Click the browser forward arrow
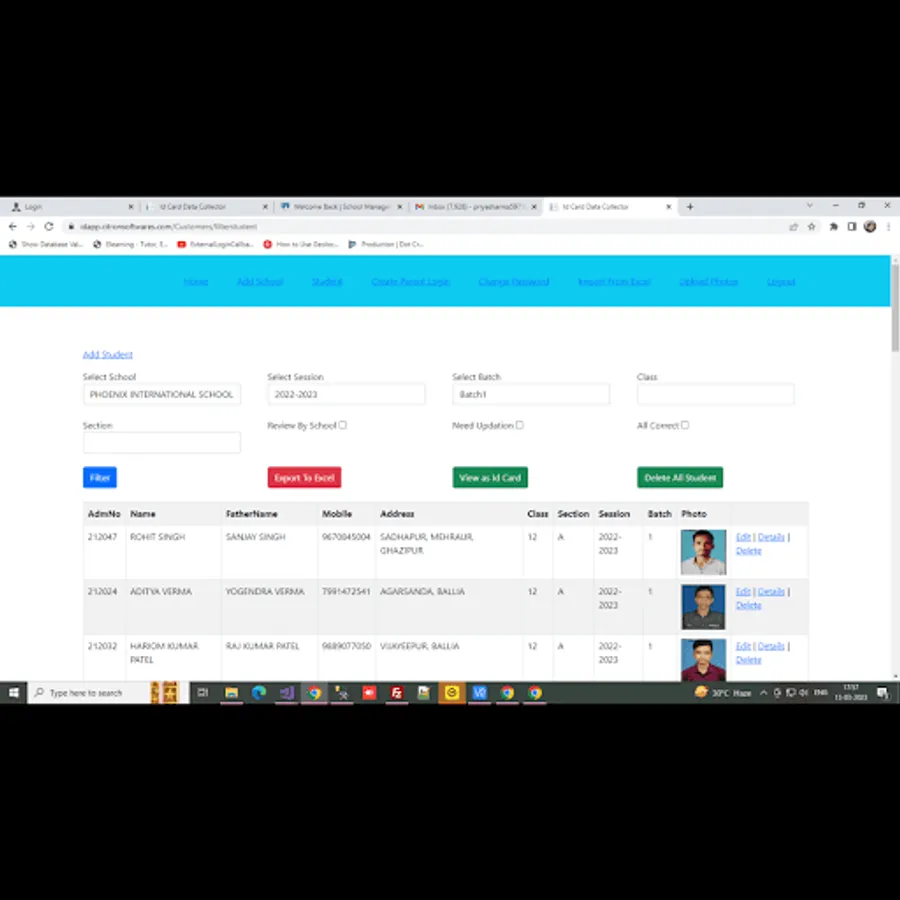This screenshot has height=900, width=900. click(x=31, y=227)
